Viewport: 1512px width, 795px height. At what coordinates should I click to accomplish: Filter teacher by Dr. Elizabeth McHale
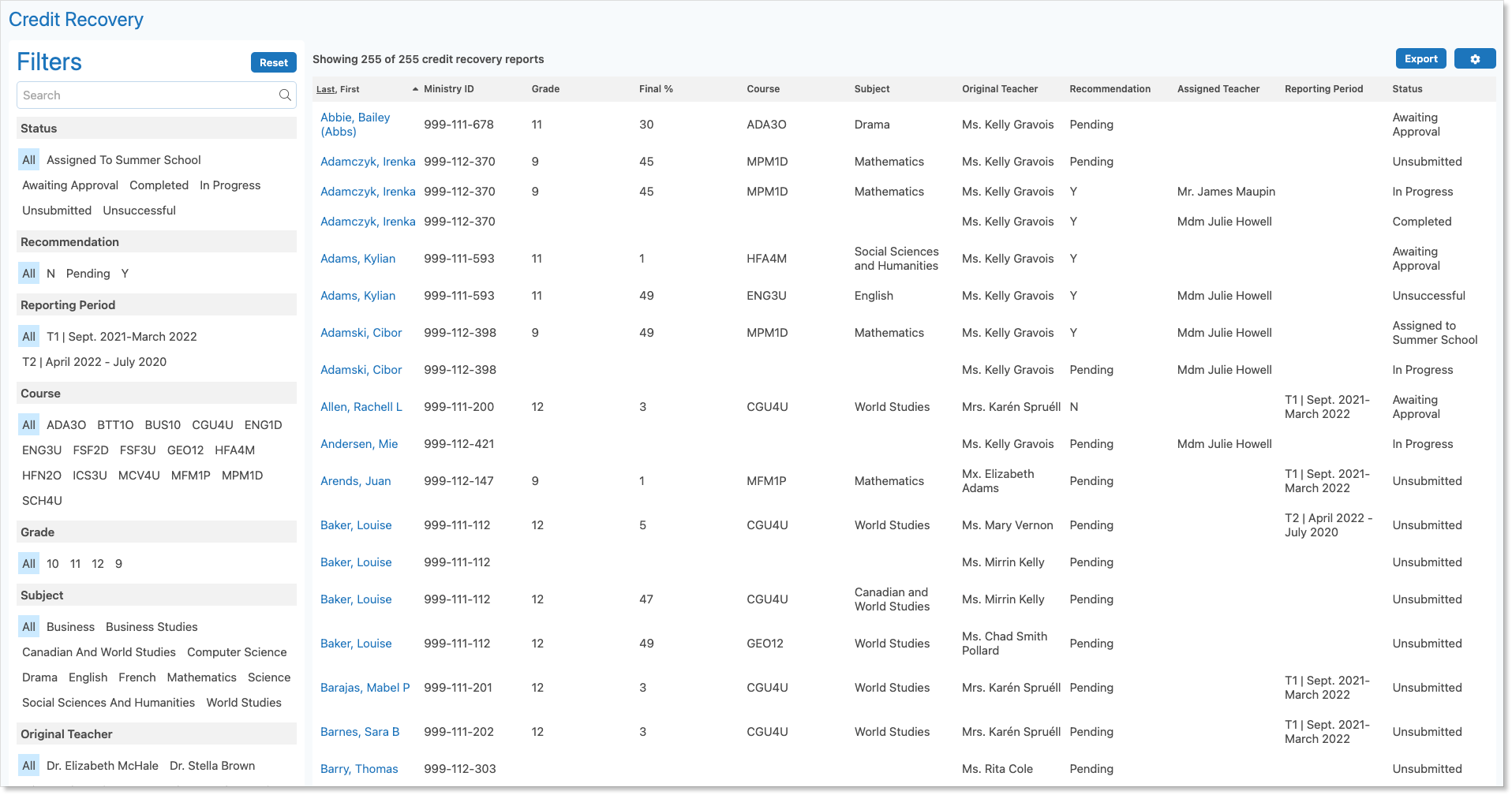103,766
